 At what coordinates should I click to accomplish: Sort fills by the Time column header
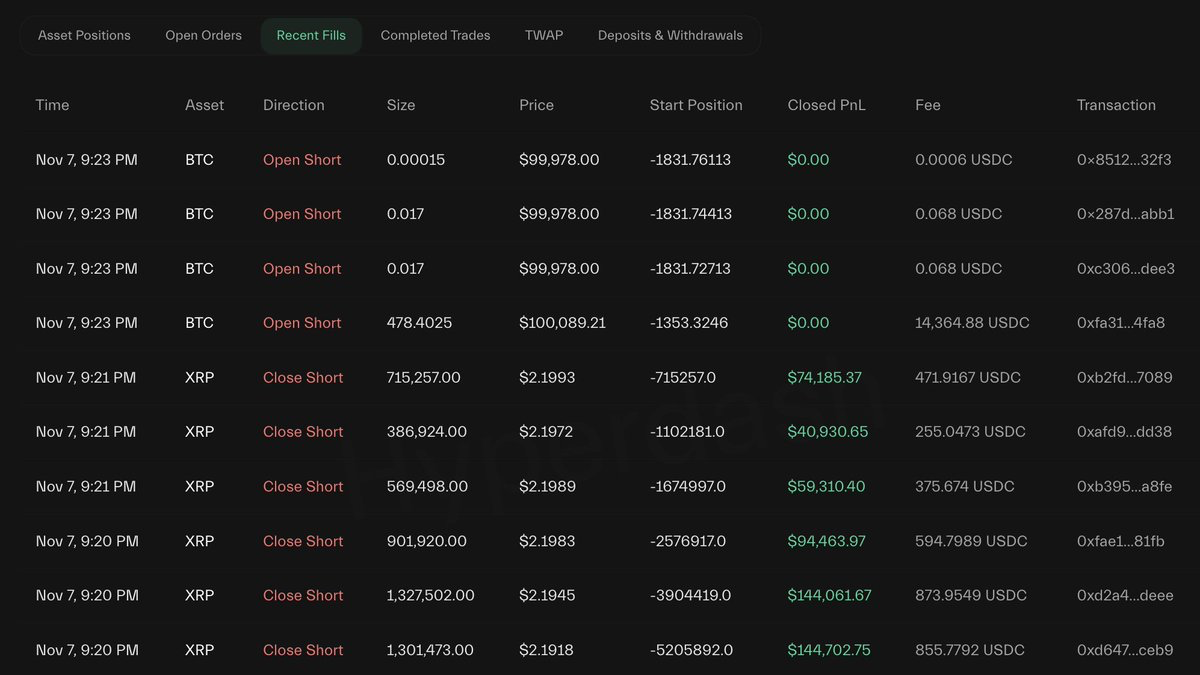pos(52,105)
